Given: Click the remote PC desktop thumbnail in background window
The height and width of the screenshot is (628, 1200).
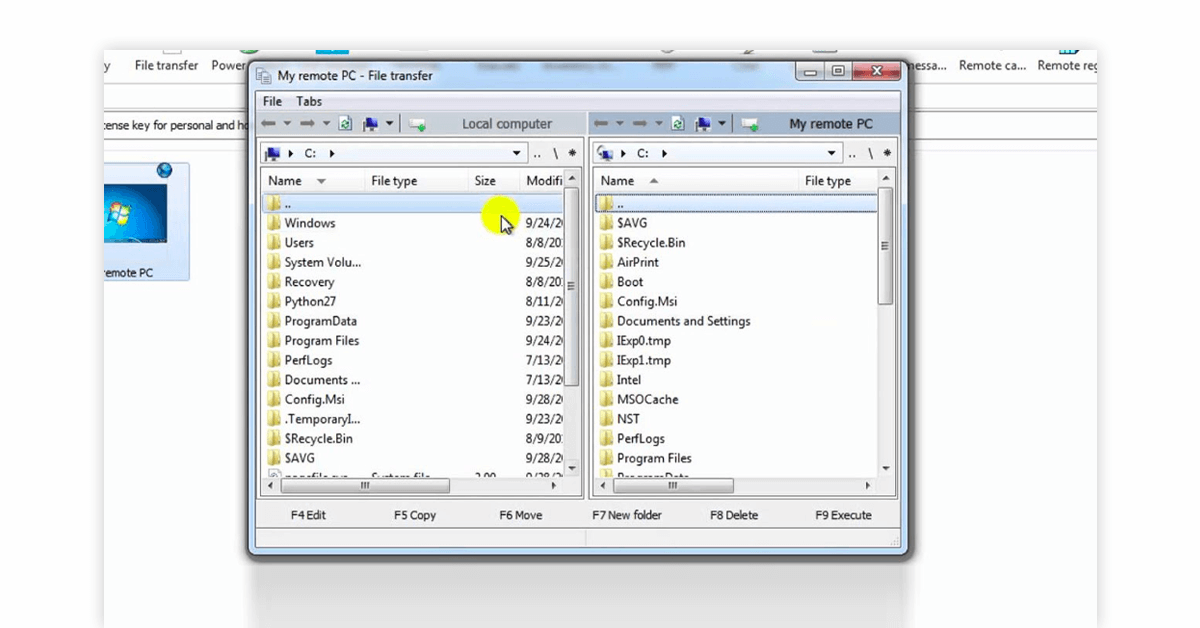Looking at the screenshot, I should (x=136, y=213).
